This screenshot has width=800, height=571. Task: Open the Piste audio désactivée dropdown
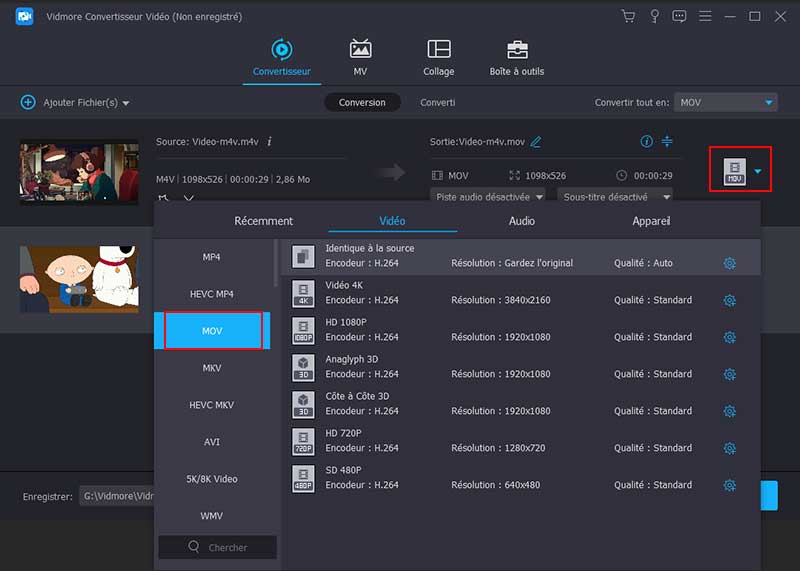(488, 197)
